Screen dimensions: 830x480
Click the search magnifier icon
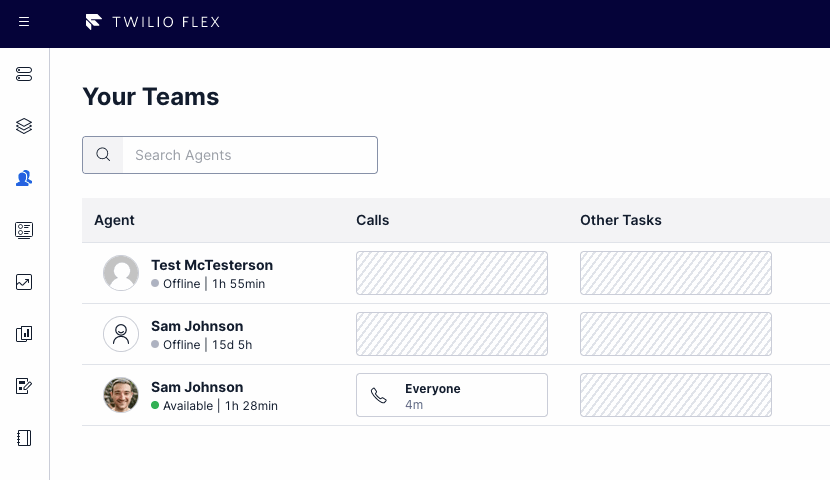pos(103,155)
